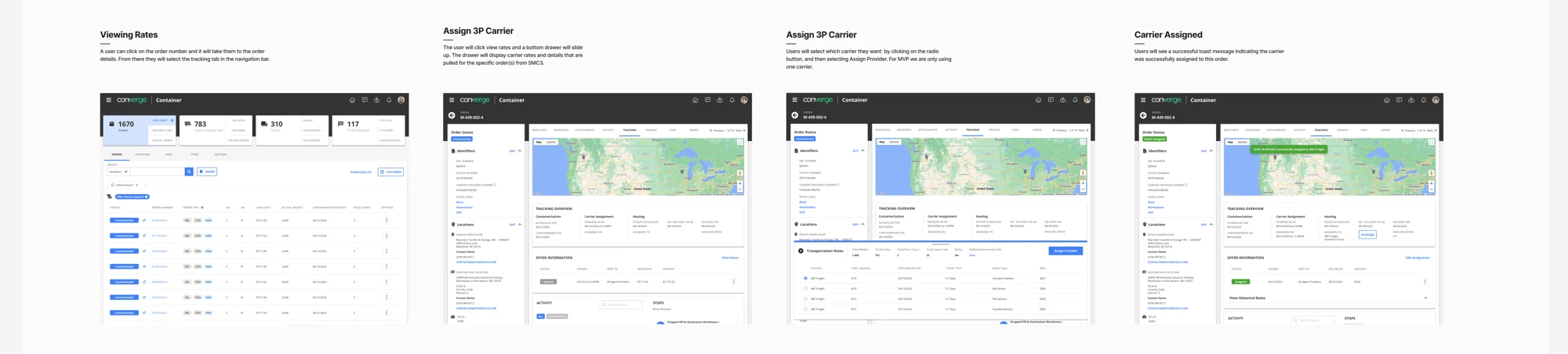
Task: Collapse Identifiers section in View Rates mockup
Action: pyautogui.click(x=520, y=150)
